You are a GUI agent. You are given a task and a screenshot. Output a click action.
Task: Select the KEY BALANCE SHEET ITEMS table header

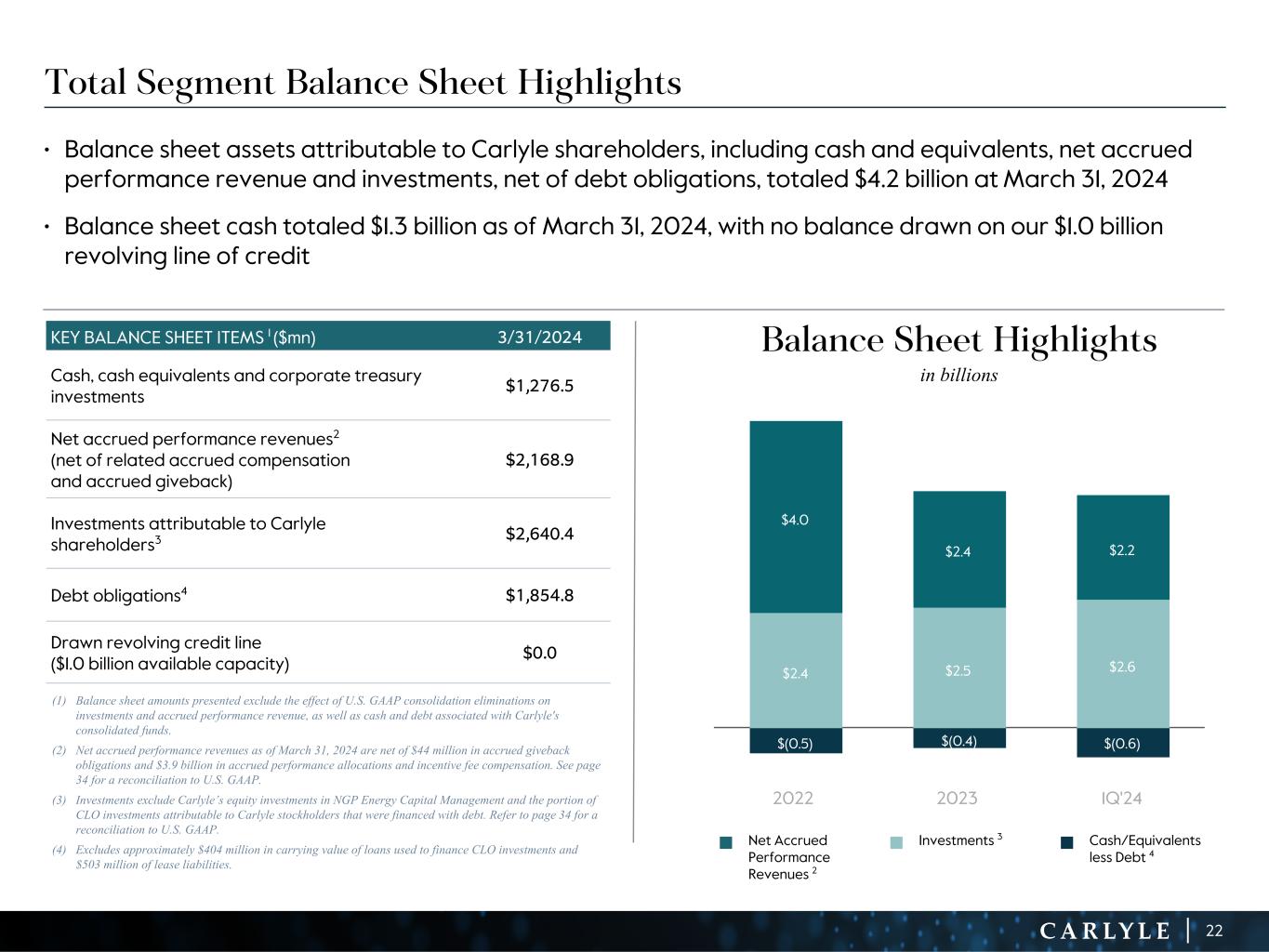(184, 337)
